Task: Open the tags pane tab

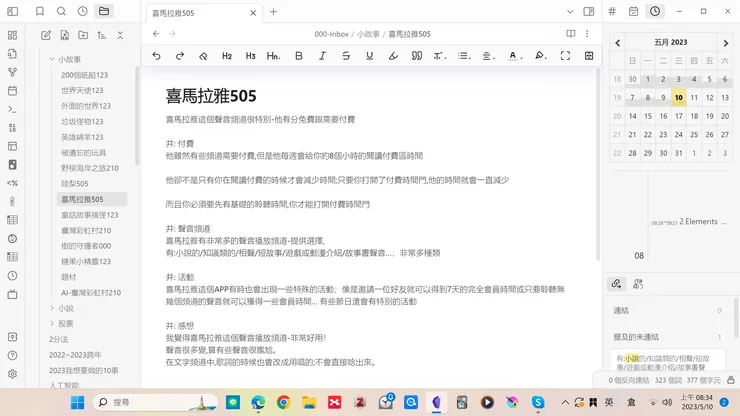Action: pos(612,11)
